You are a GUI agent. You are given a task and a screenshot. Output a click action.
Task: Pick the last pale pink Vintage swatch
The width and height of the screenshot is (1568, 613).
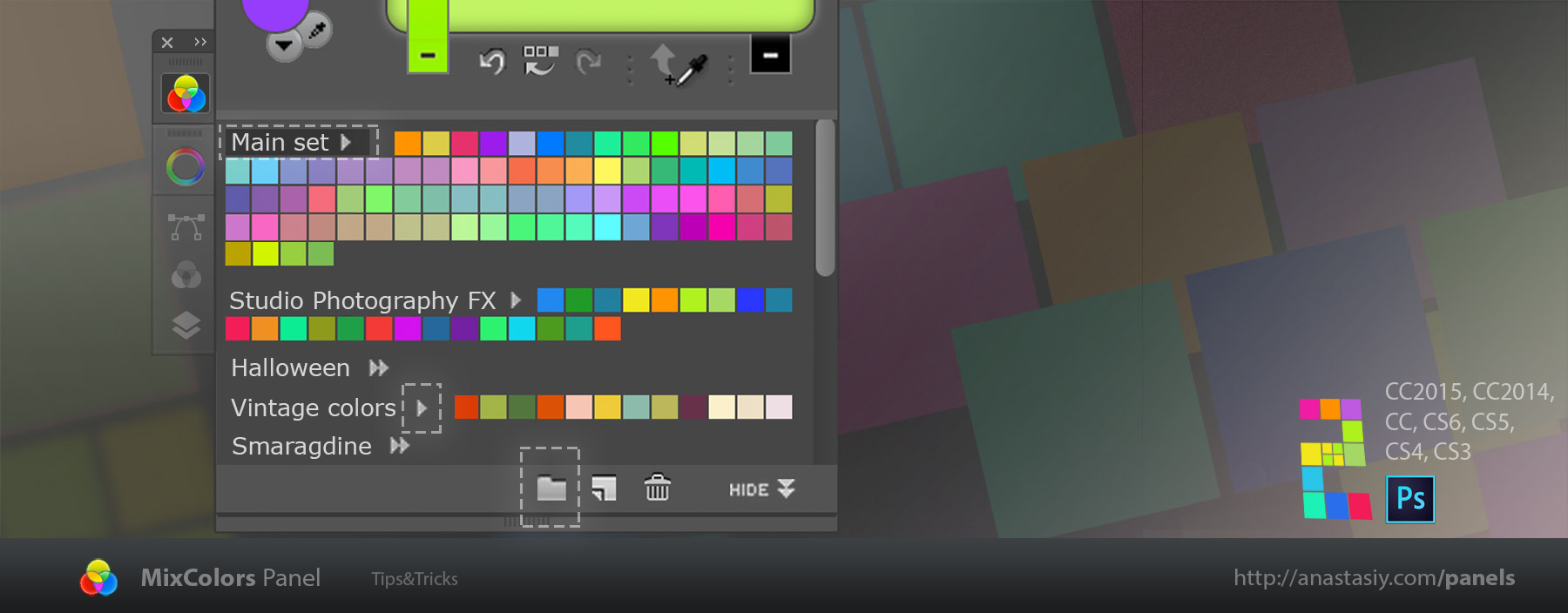click(779, 407)
